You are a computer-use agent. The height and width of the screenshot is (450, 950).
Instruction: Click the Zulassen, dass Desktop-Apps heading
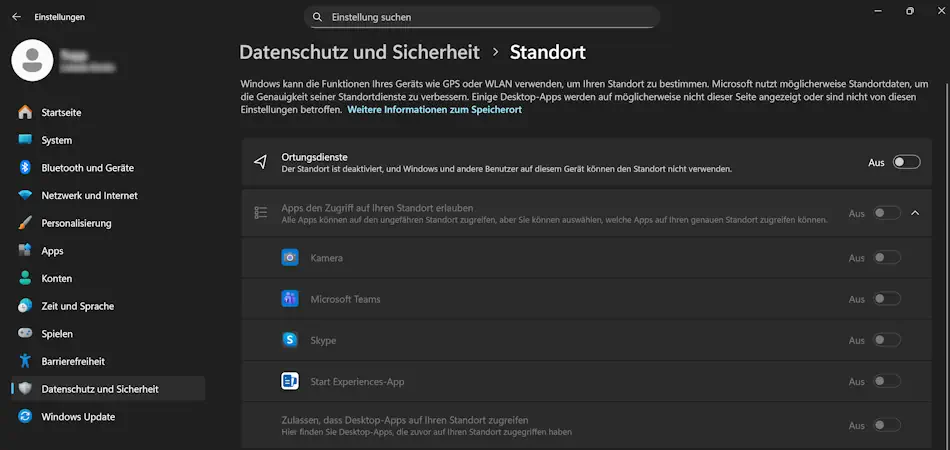tap(405, 420)
